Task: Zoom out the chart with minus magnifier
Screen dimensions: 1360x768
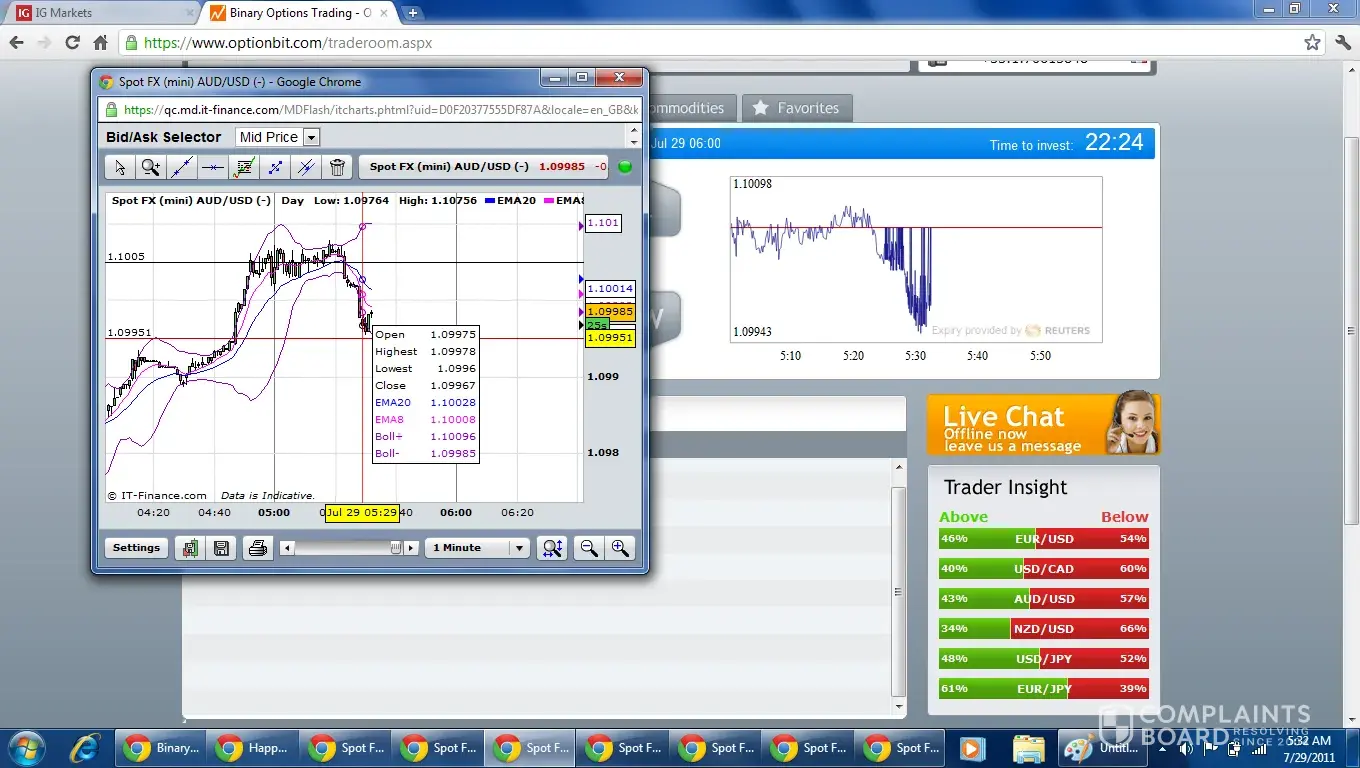Action: pos(589,548)
